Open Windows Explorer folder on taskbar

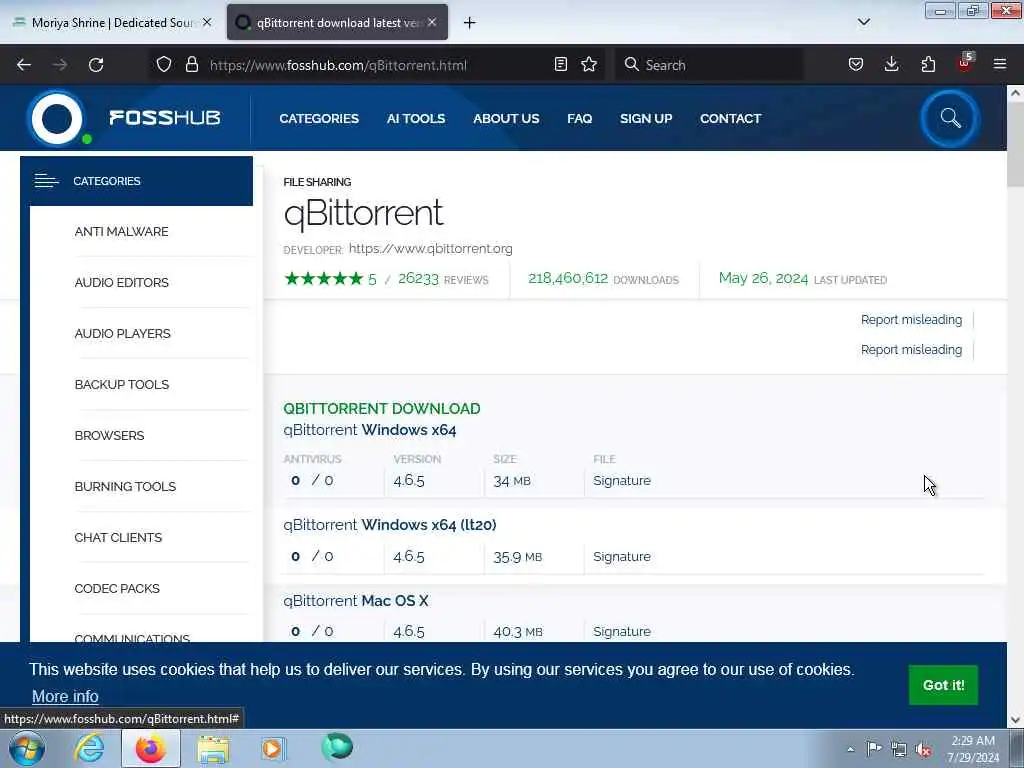(214, 748)
